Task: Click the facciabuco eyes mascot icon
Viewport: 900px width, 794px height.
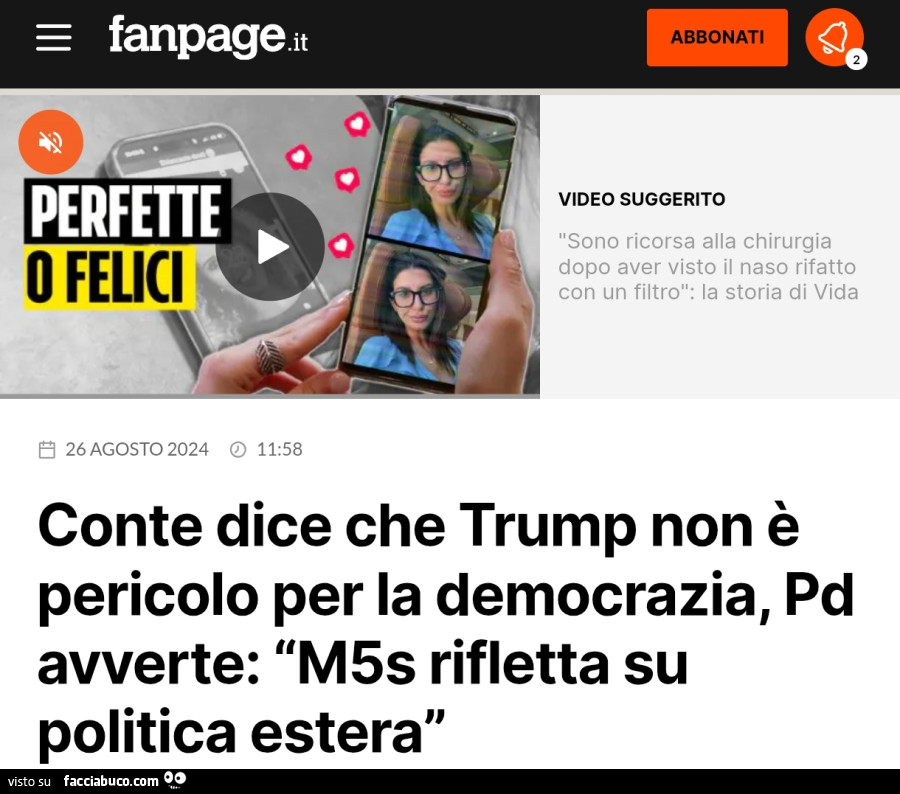Action: pyautogui.click(x=175, y=780)
